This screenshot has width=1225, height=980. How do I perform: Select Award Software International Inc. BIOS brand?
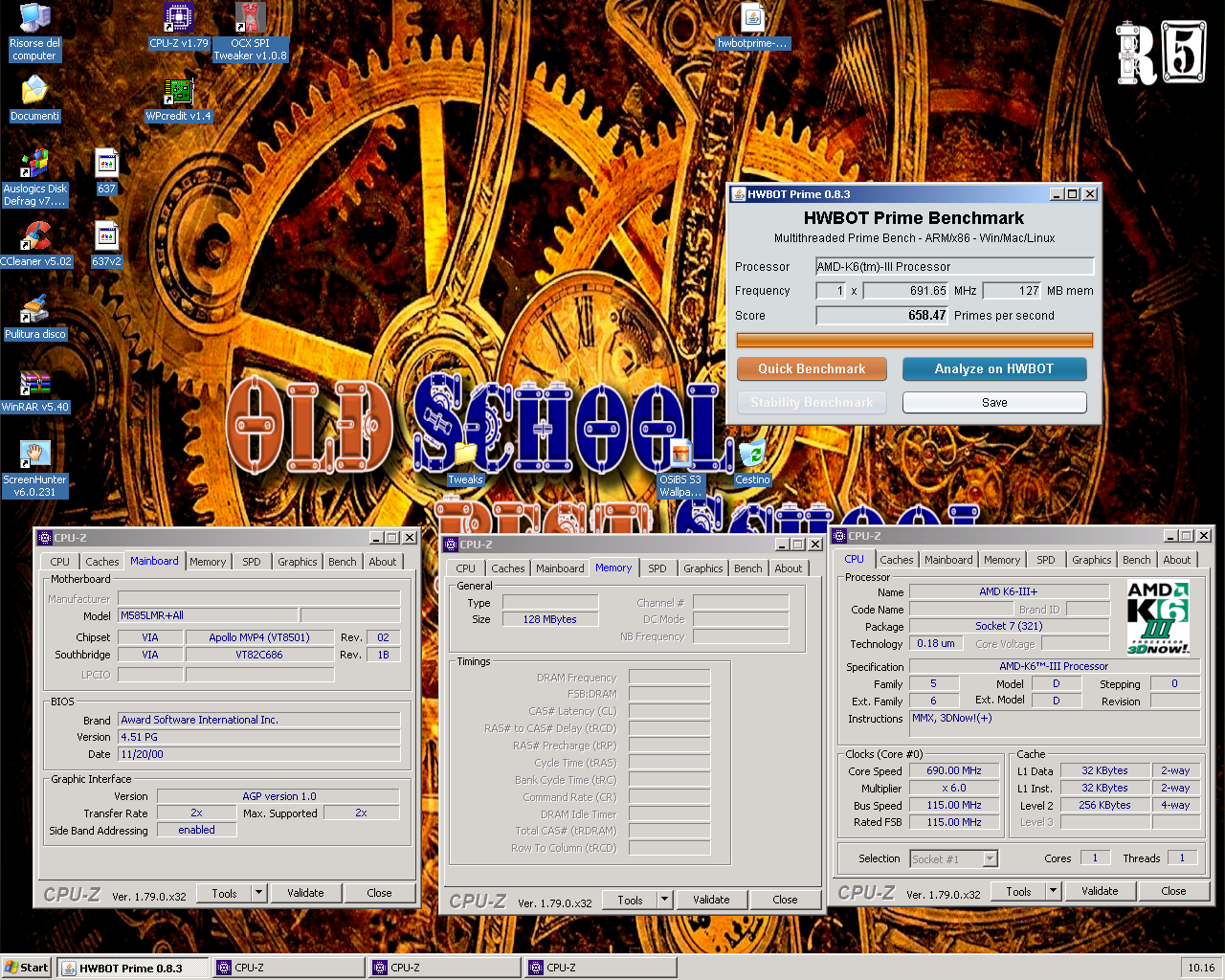[258, 720]
